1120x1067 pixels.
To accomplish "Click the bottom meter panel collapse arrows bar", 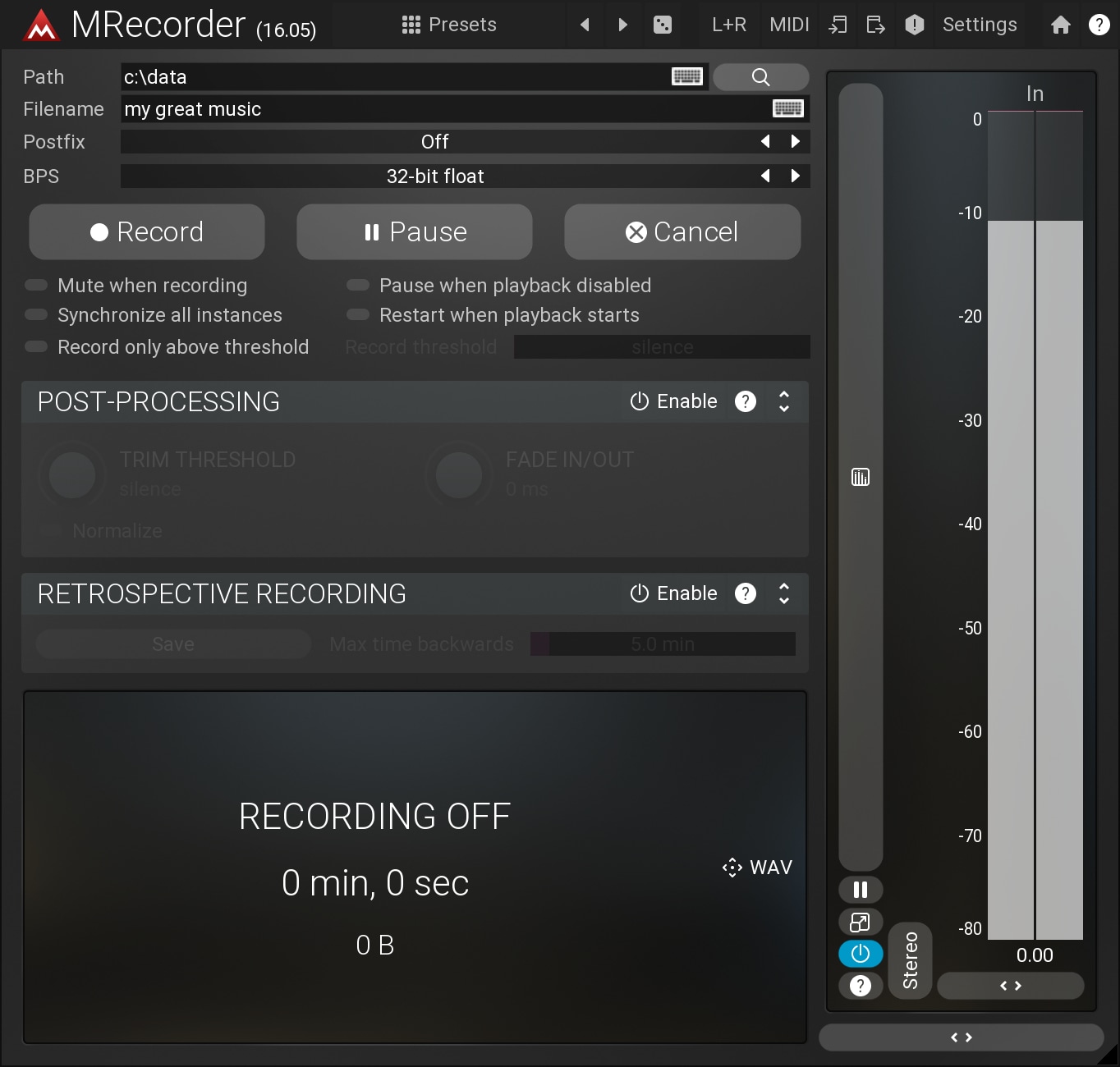I will click(x=962, y=1037).
